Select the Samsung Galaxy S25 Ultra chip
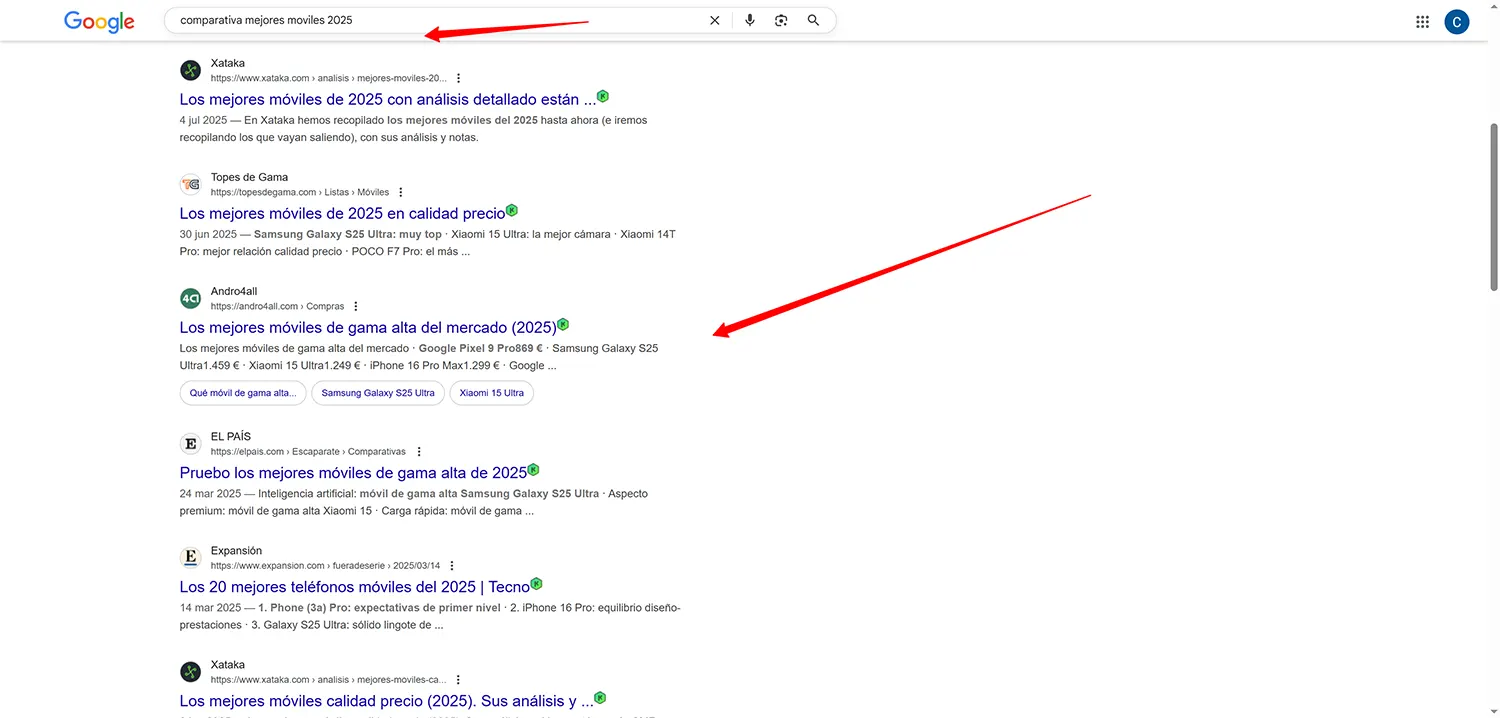Image resolution: width=1500 pixels, height=718 pixels. click(x=377, y=393)
